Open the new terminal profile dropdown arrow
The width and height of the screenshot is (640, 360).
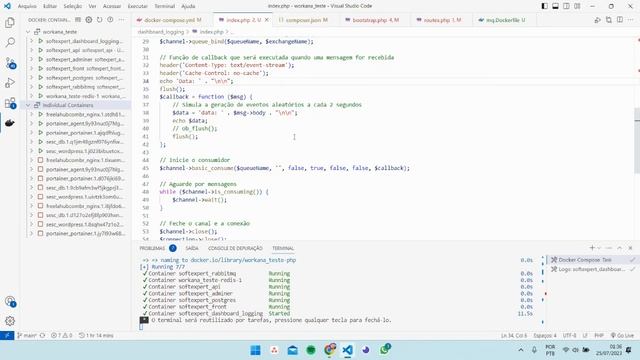click(599, 248)
